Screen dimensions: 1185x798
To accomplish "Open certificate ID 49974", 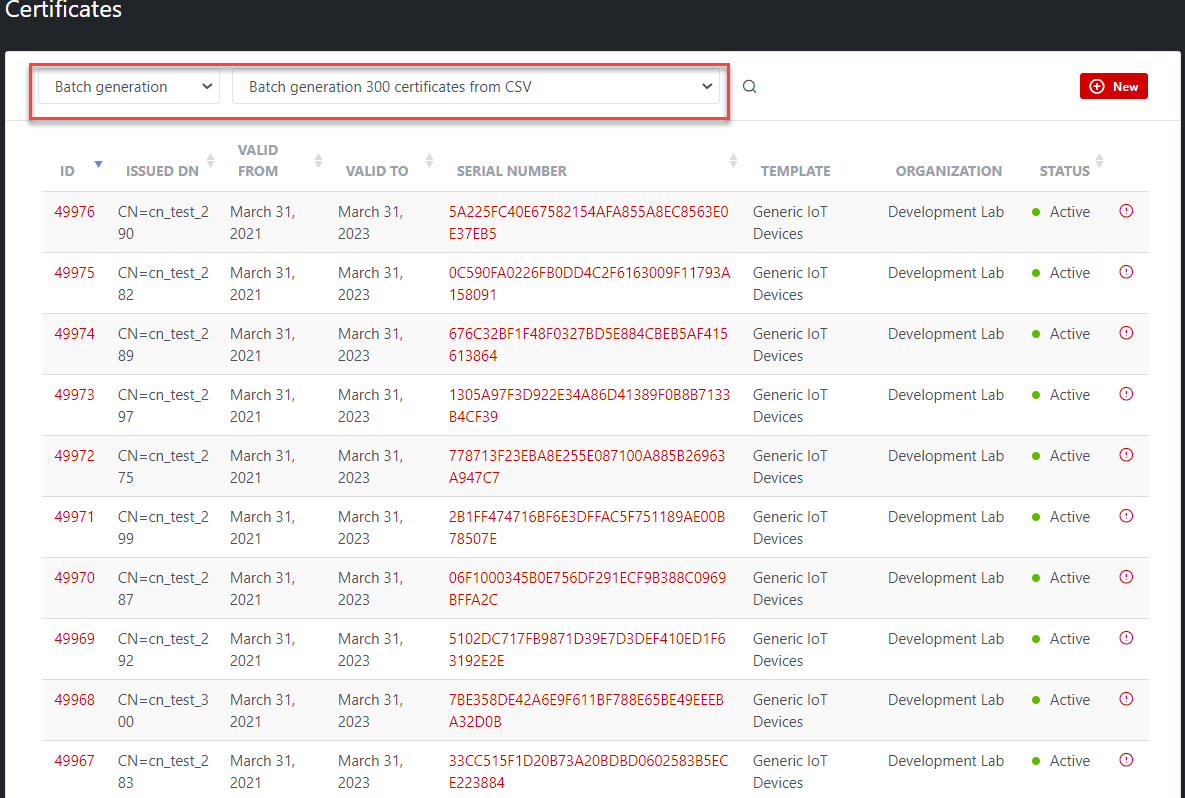I will (75, 334).
